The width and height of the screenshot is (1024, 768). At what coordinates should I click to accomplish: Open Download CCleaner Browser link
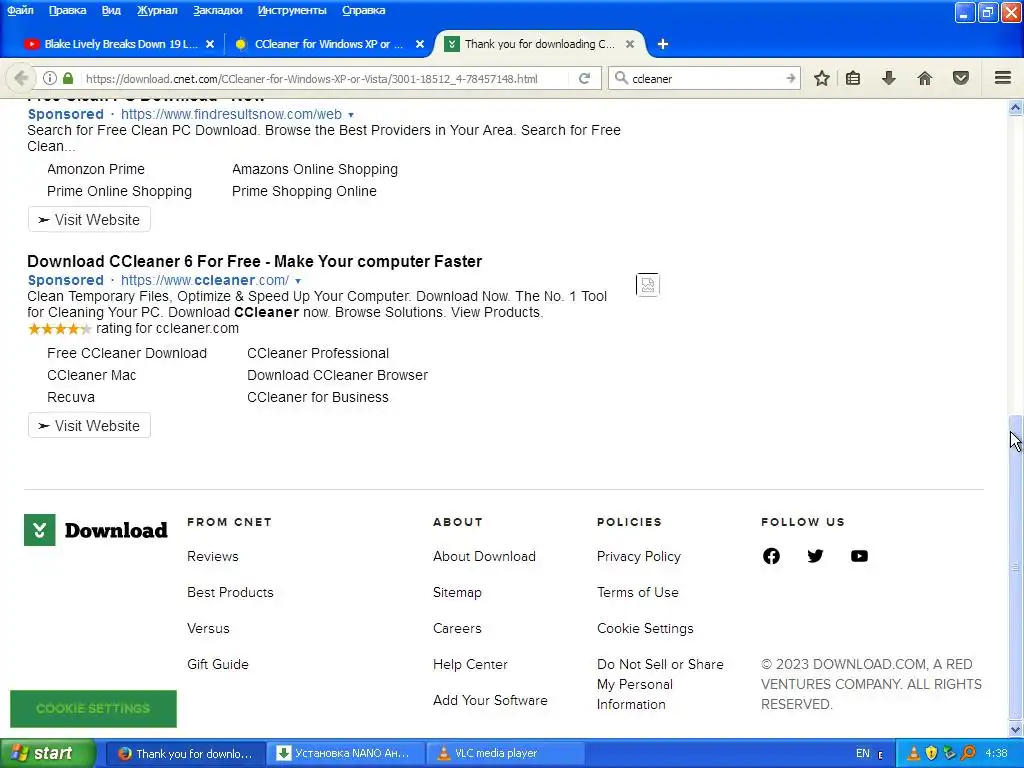coord(338,376)
